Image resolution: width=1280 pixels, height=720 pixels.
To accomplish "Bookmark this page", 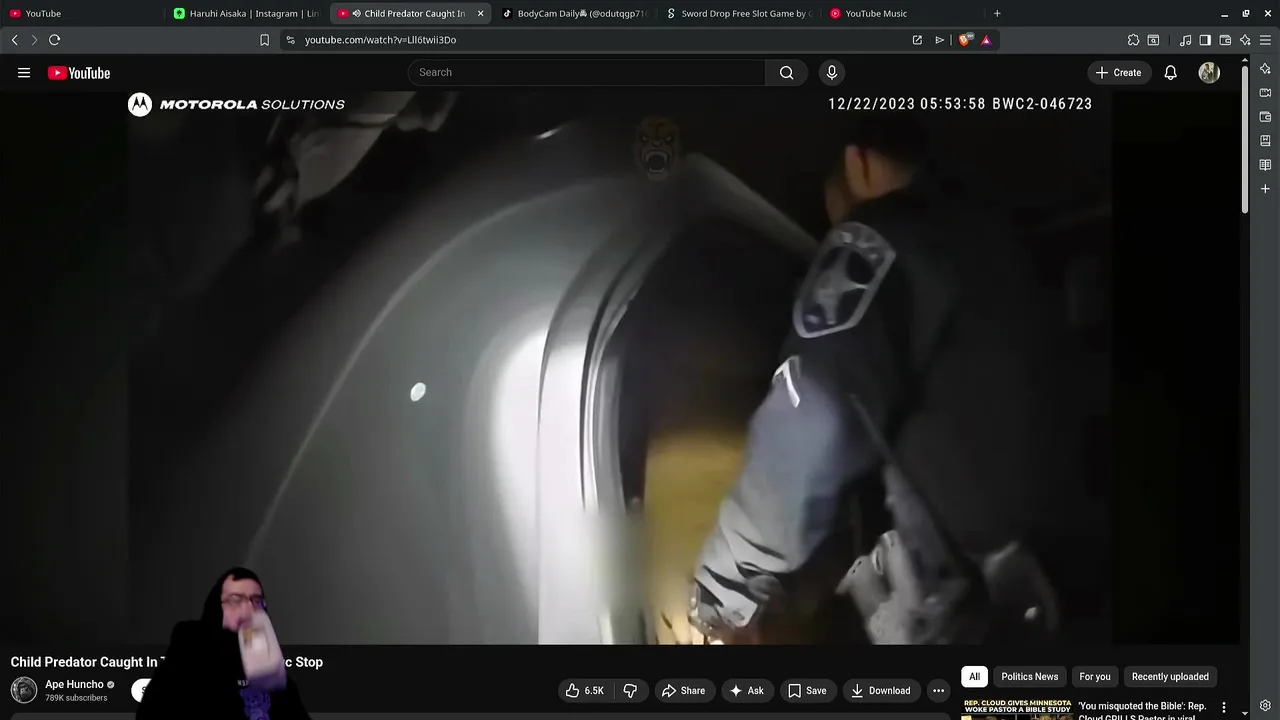I will point(264,40).
